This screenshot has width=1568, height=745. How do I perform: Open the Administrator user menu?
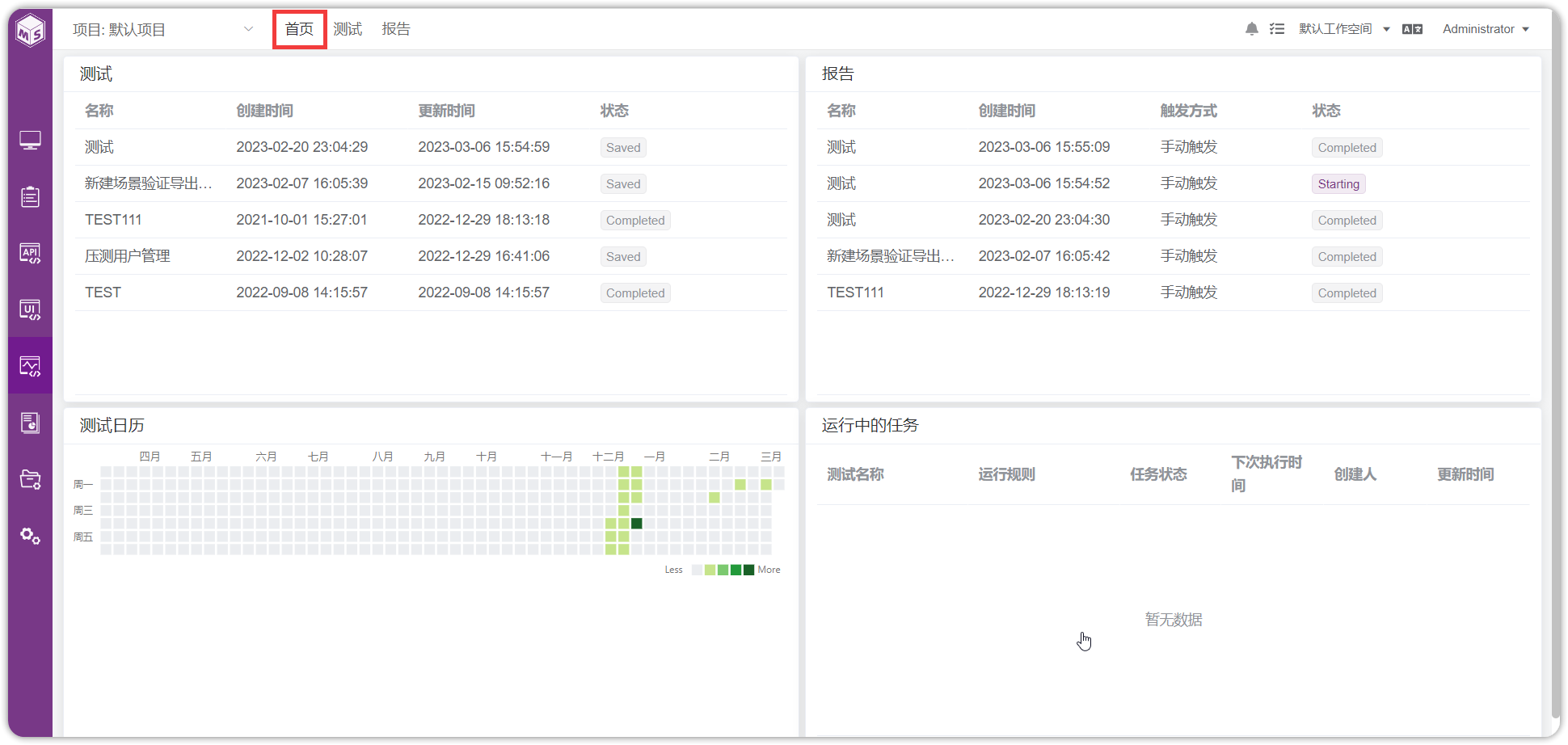coord(1486,29)
